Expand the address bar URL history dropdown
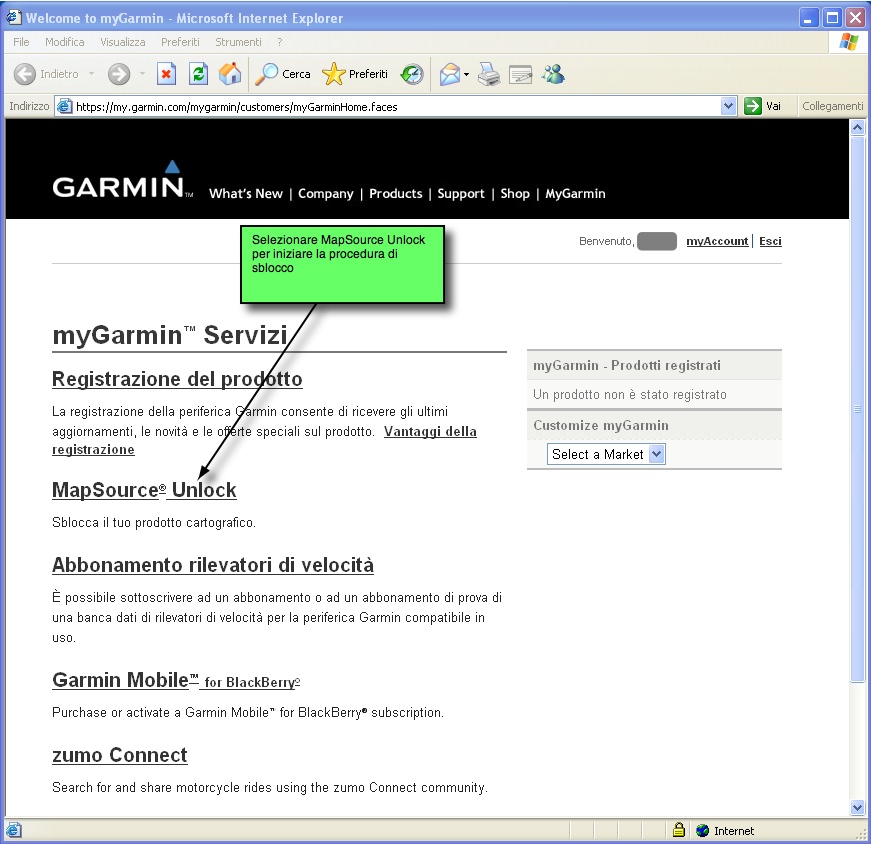The width and height of the screenshot is (871, 844). tap(729, 106)
